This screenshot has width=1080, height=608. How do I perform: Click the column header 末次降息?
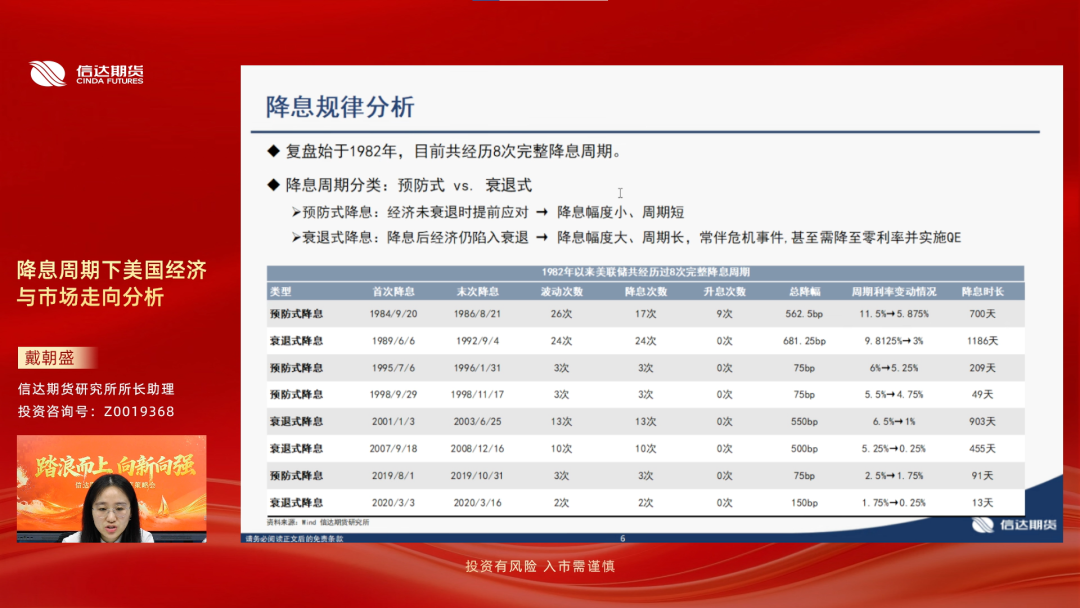(477, 292)
